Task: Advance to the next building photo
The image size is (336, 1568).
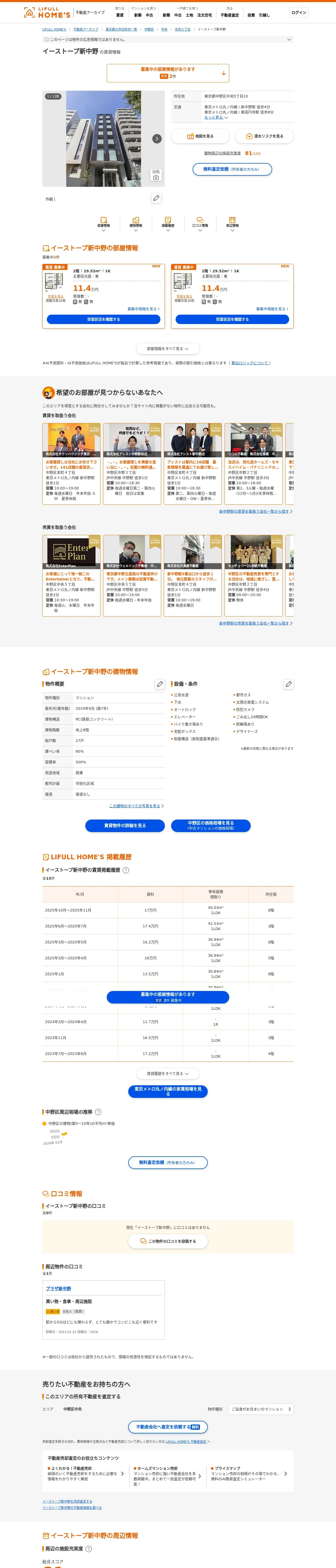Action: pyautogui.click(x=157, y=139)
